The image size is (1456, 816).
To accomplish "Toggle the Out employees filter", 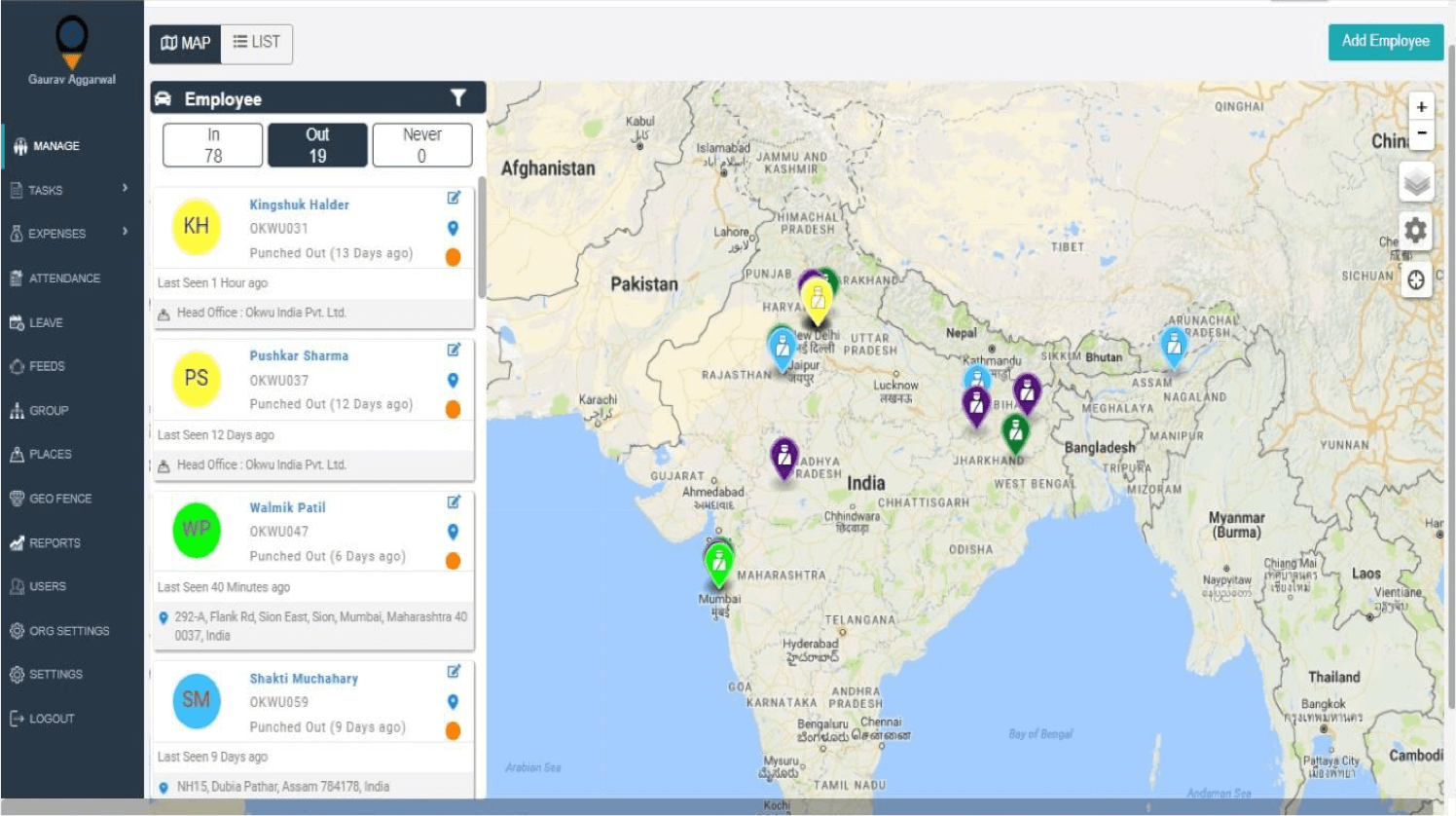I will [x=317, y=143].
